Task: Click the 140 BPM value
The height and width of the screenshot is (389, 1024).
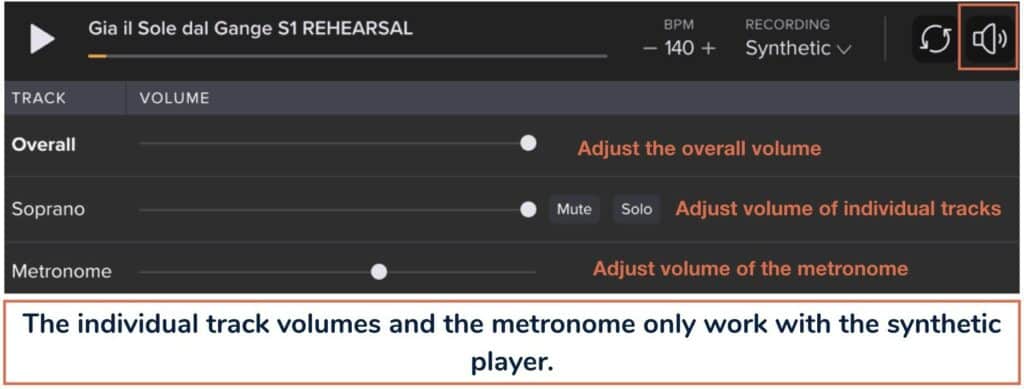Action: 679,49
